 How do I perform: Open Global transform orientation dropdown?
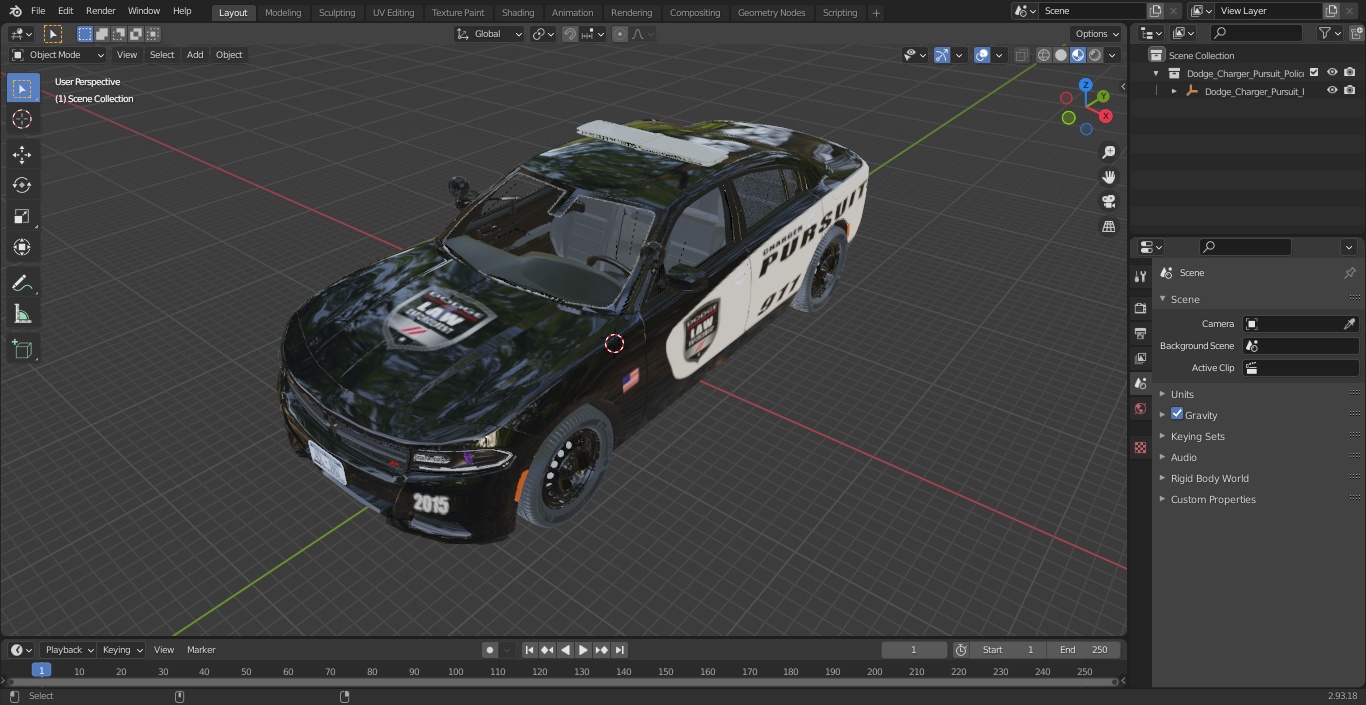[489, 34]
